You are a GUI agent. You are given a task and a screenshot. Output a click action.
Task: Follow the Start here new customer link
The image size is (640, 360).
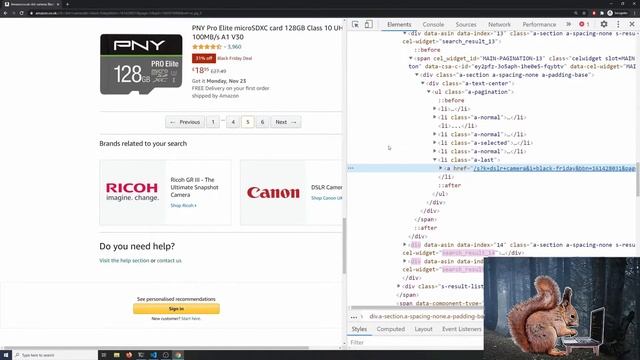[x=191, y=318]
